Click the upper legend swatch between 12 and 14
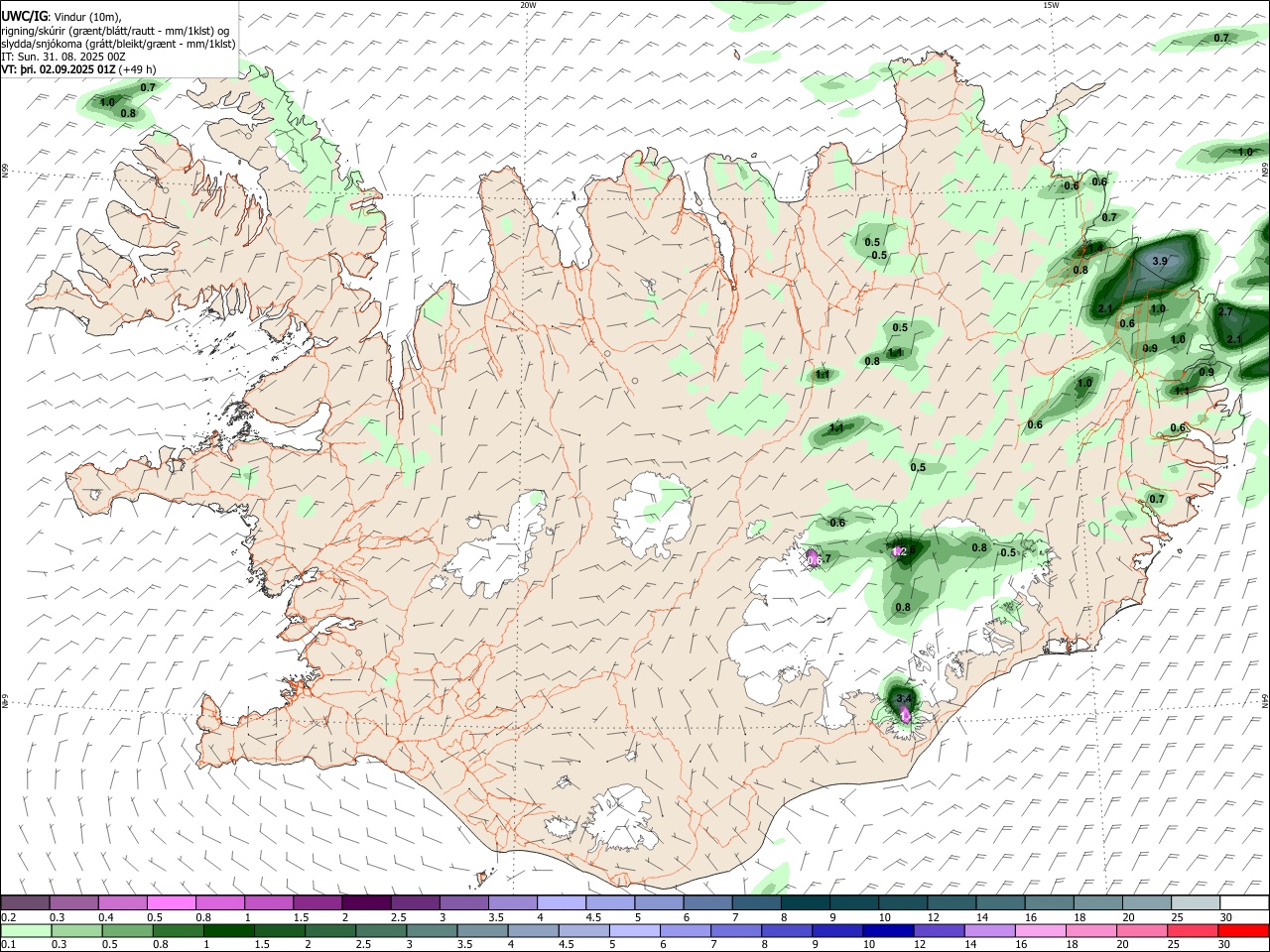 click(952, 902)
